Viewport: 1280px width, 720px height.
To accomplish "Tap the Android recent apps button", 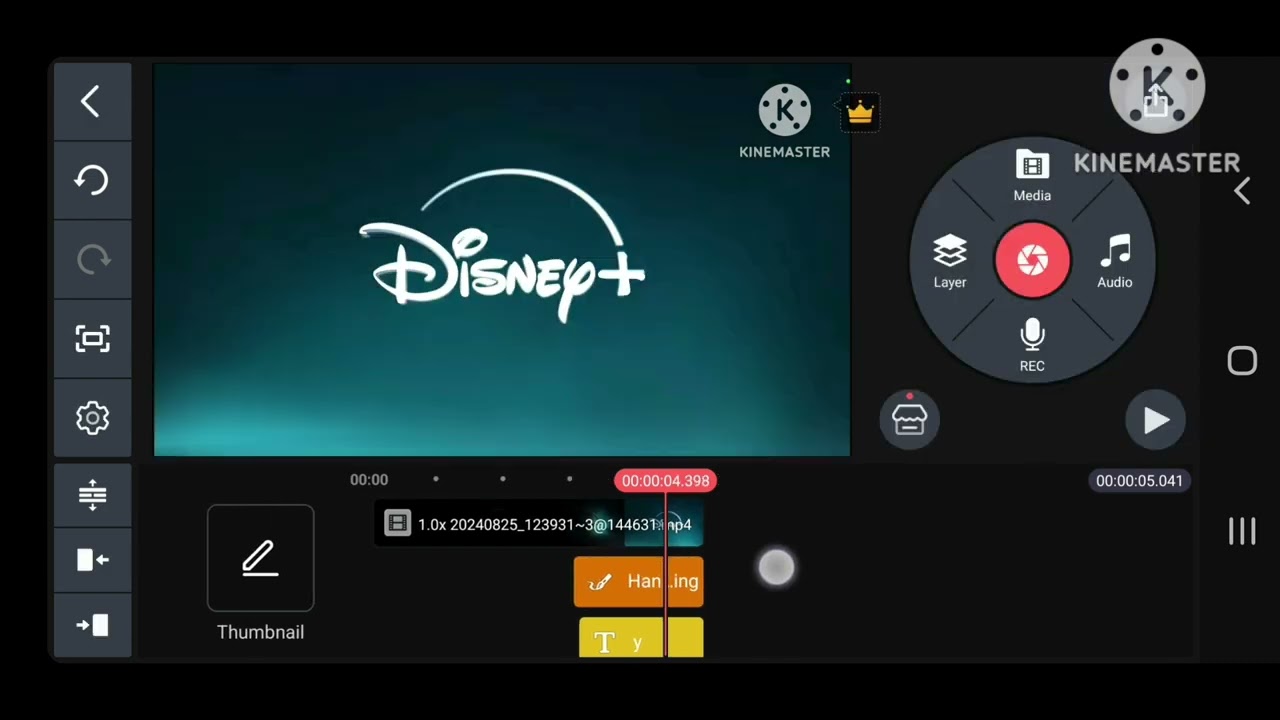I will 1242,531.
